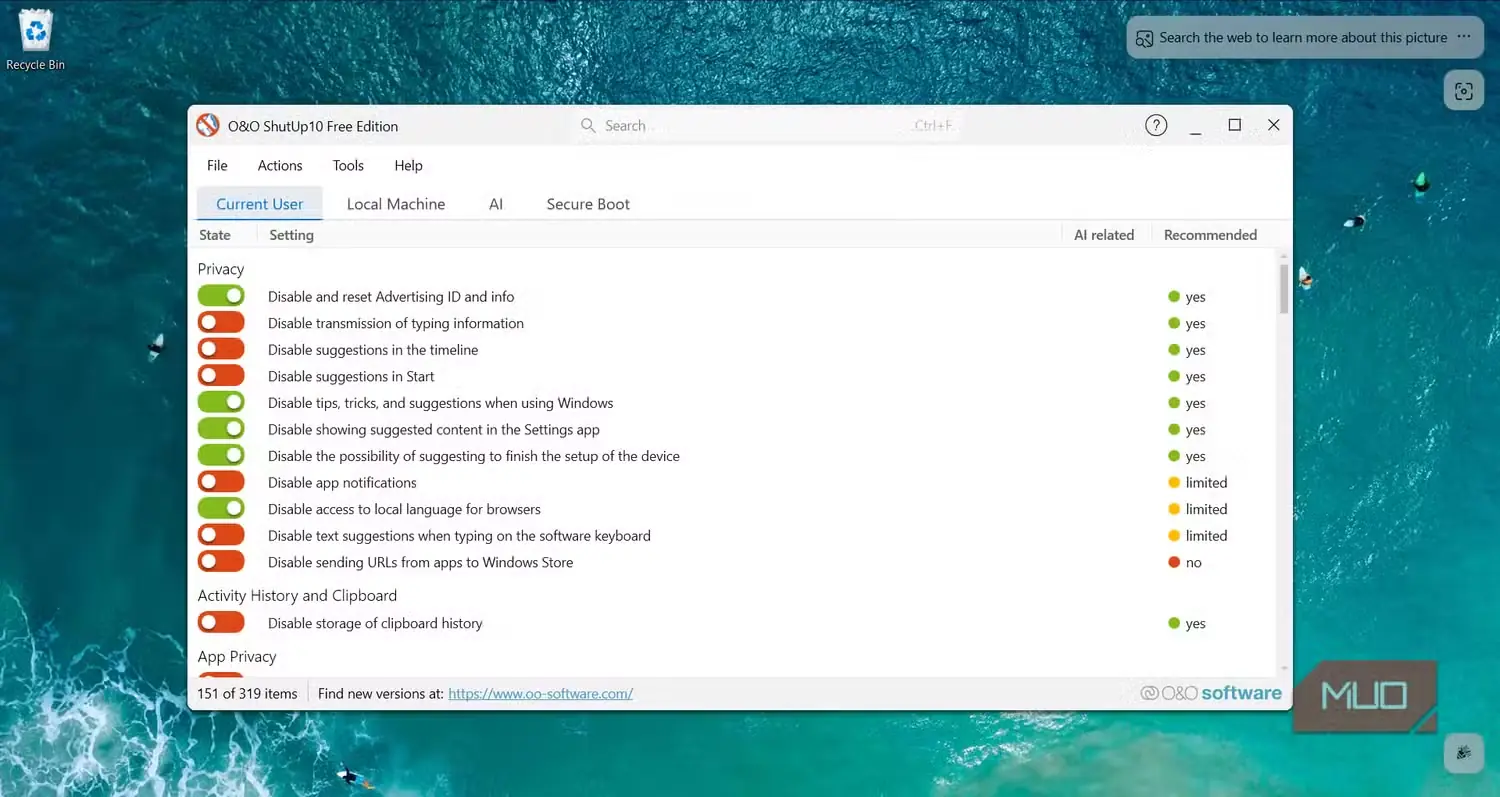Open the Actions menu

(280, 165)
